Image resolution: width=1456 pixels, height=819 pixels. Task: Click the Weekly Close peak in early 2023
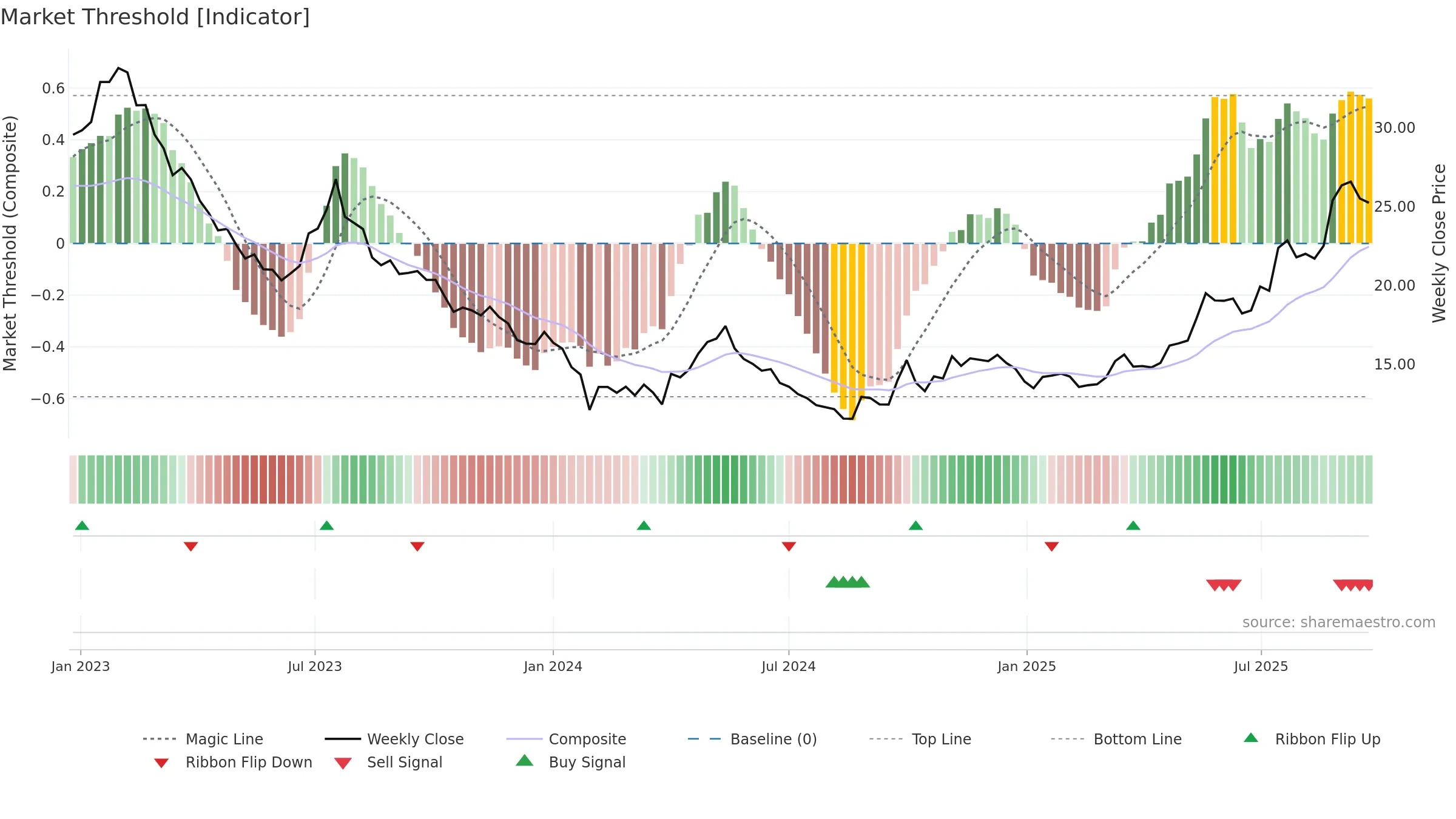119,69
